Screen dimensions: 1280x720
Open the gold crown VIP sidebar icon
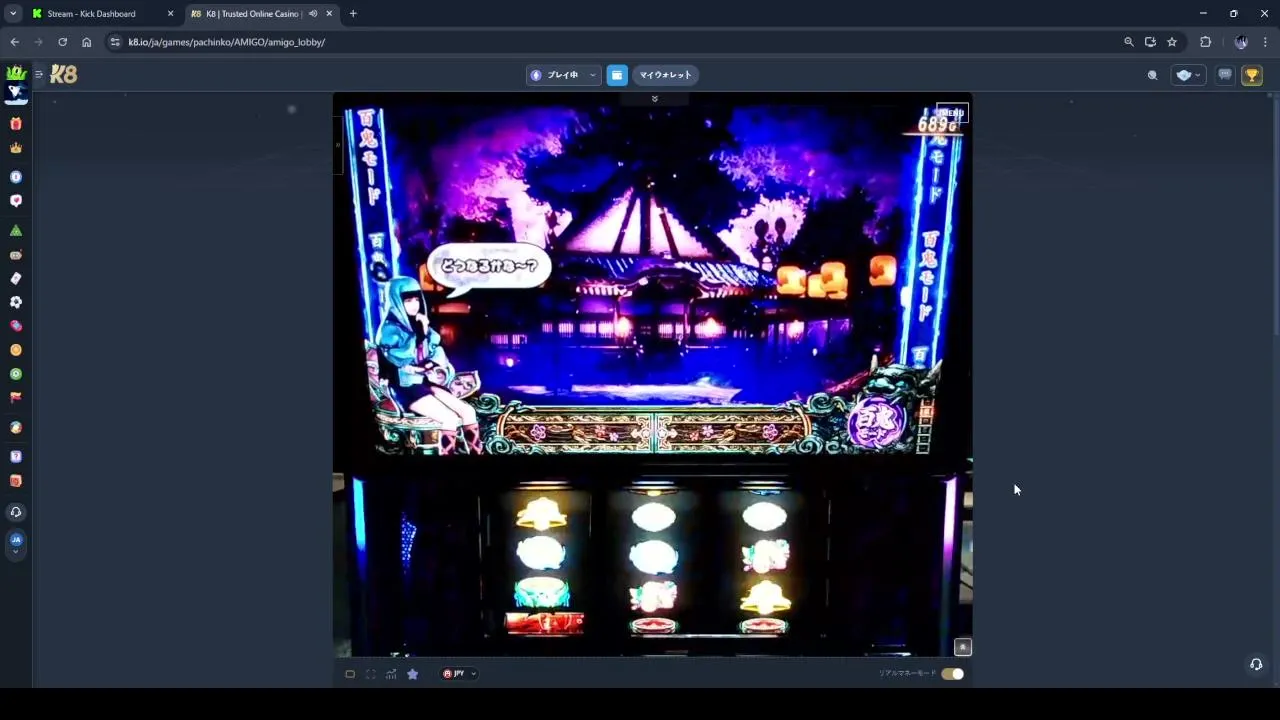[x=15, y=148]
